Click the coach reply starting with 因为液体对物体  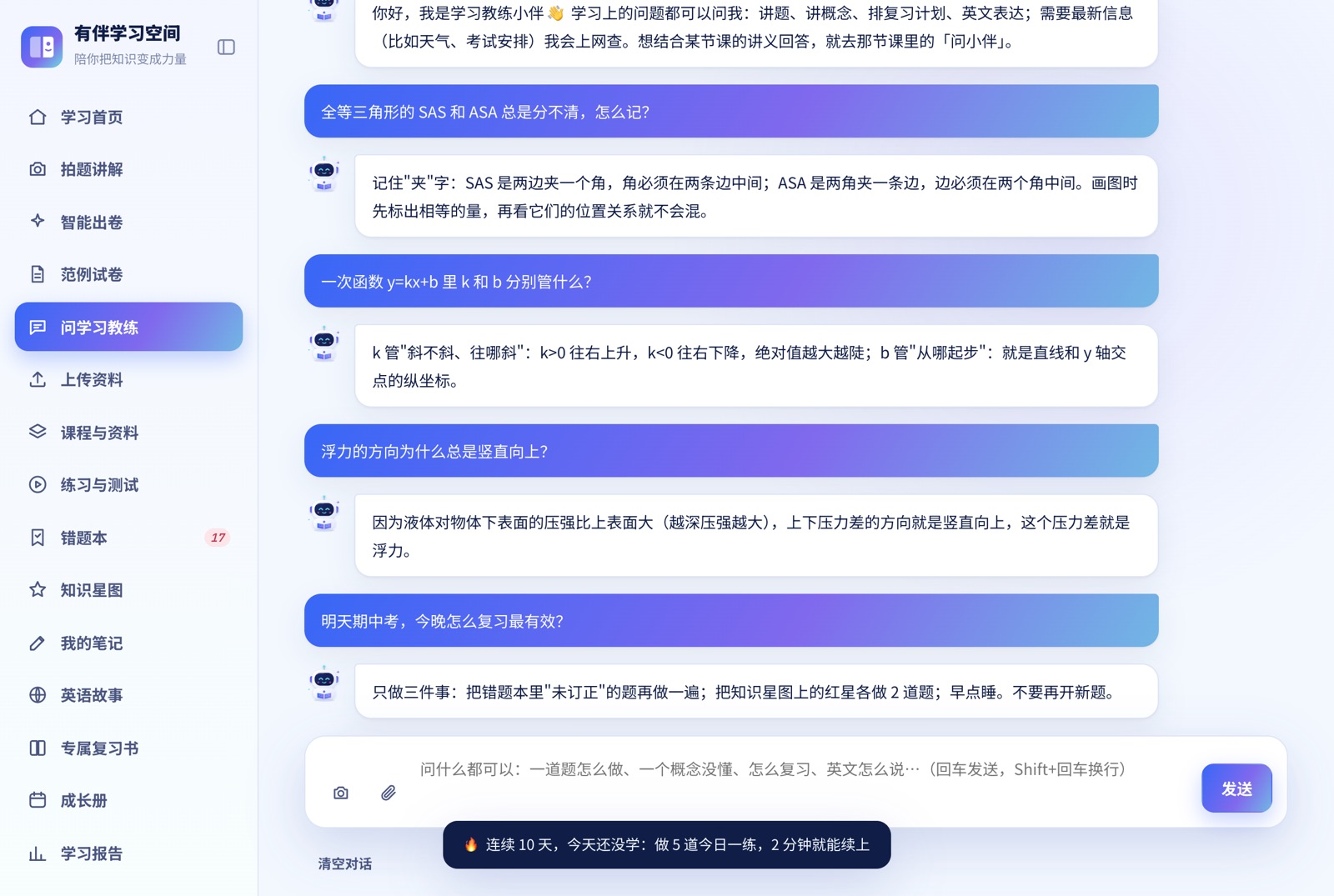[756, 536]
